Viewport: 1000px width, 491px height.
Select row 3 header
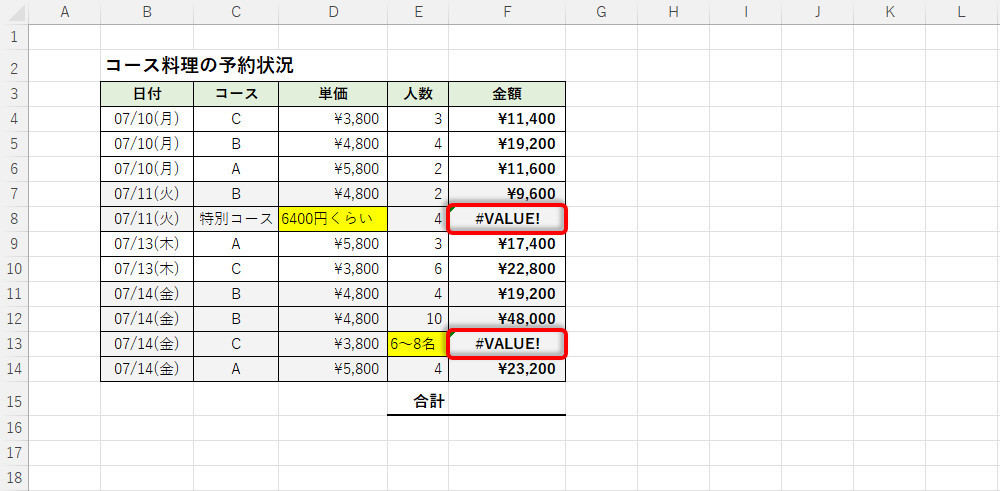click(x=14, y=94)
